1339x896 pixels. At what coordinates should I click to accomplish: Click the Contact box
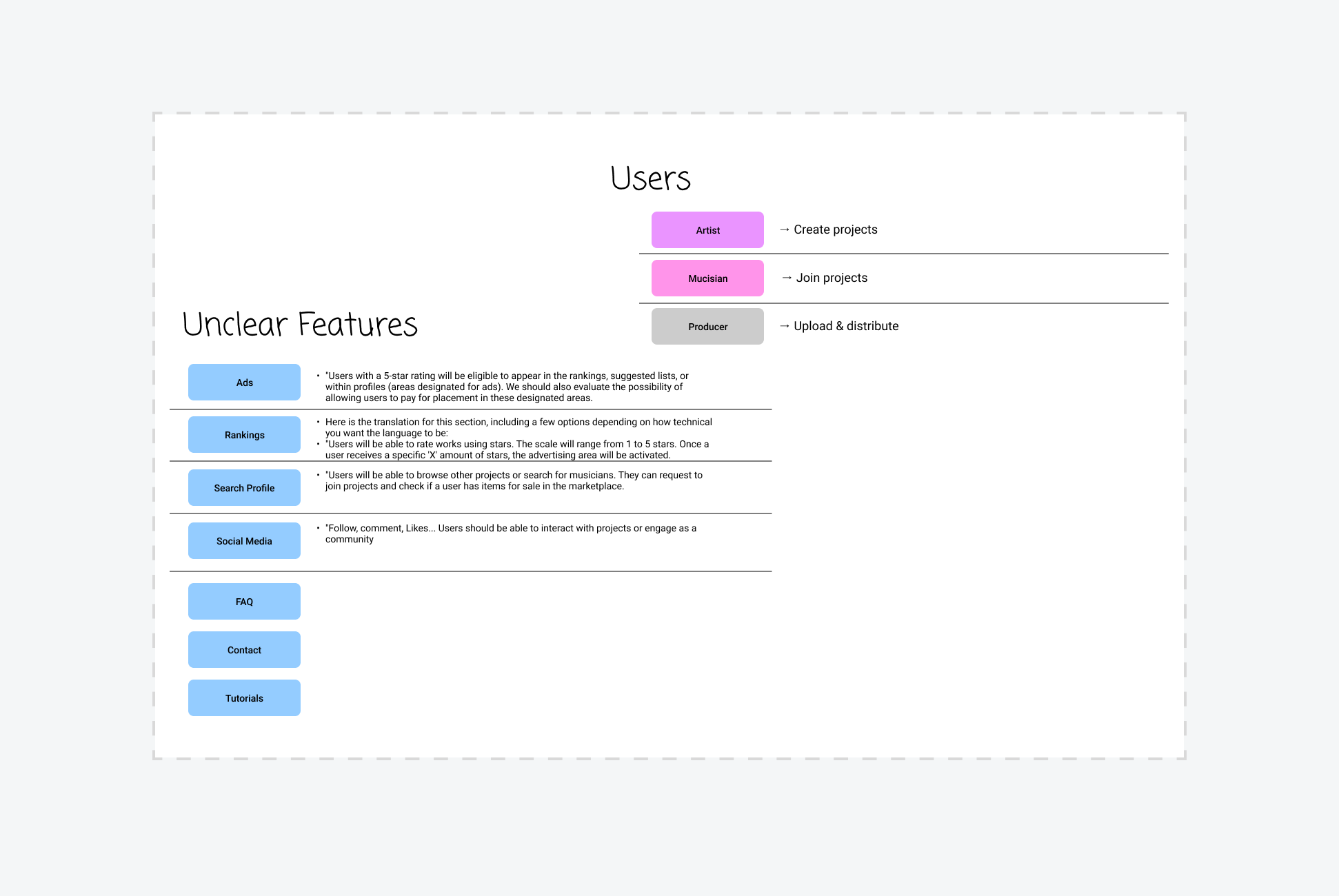point(244,649)
